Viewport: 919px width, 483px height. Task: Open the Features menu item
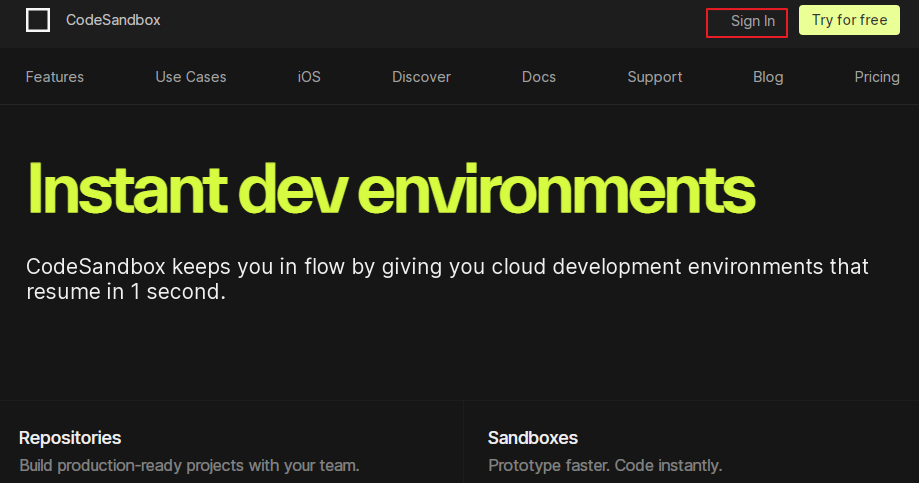point(55,77)
